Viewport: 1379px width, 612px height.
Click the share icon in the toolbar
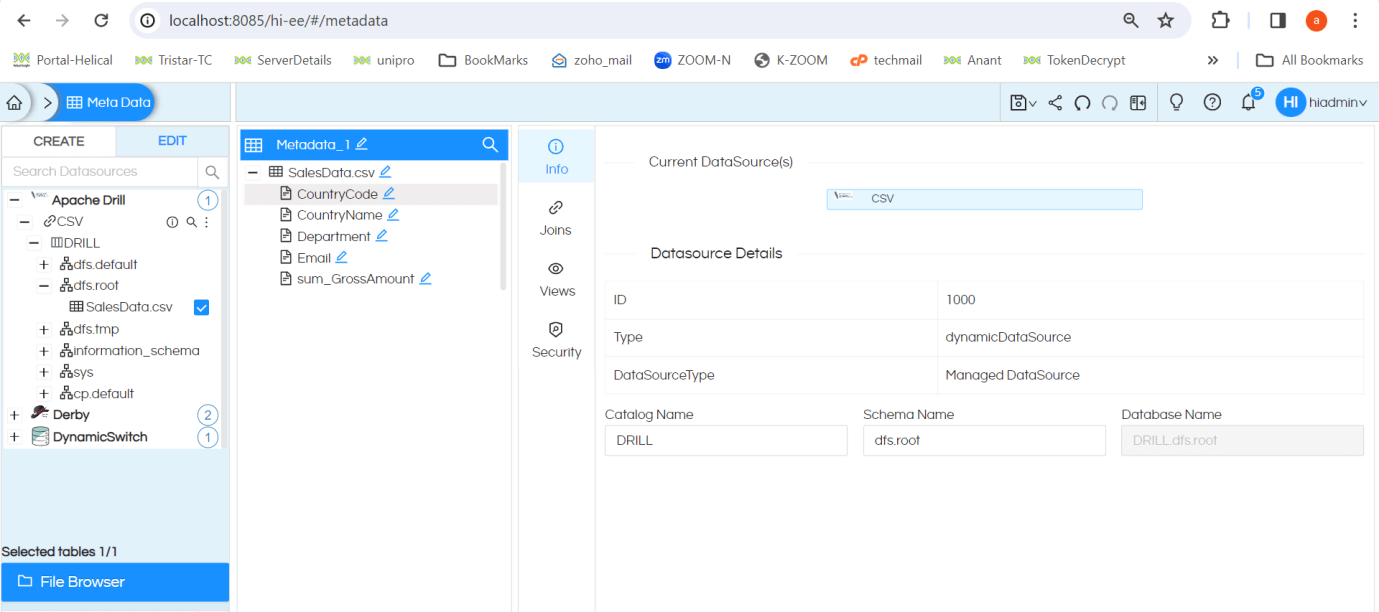1055,102
